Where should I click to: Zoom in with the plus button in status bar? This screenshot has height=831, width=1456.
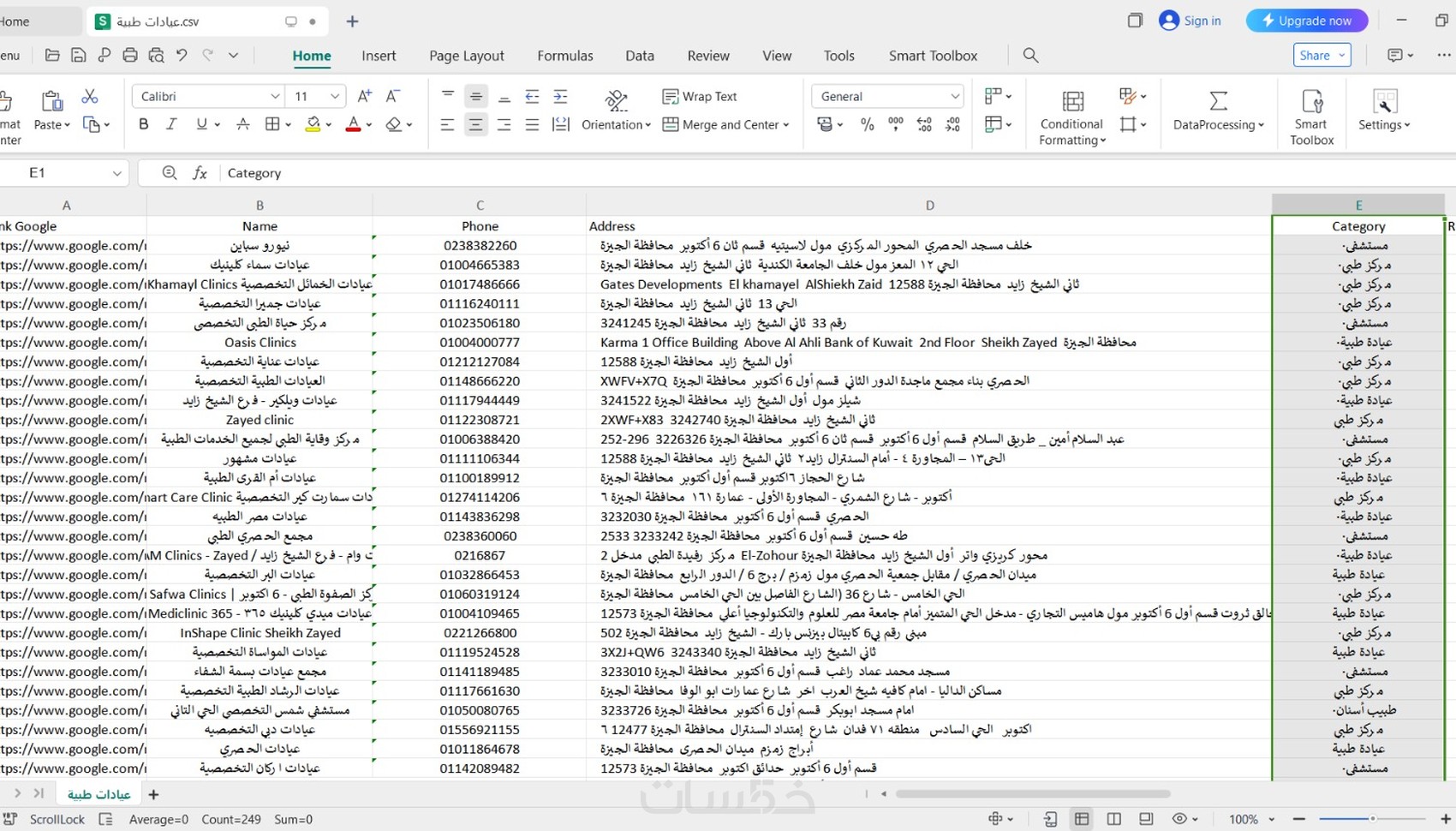tap(1446, 819)
